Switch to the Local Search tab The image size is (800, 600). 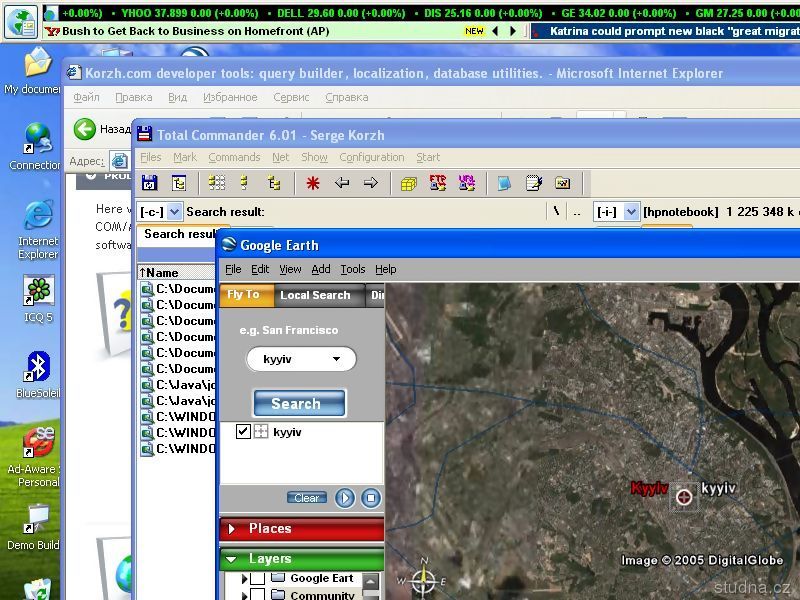pyautogui.click(x=315, y=295)
